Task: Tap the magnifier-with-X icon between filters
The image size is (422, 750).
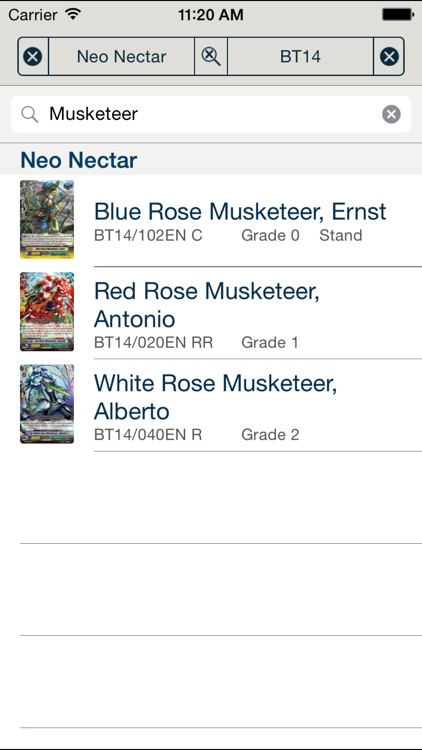Action: pos(211,57)
